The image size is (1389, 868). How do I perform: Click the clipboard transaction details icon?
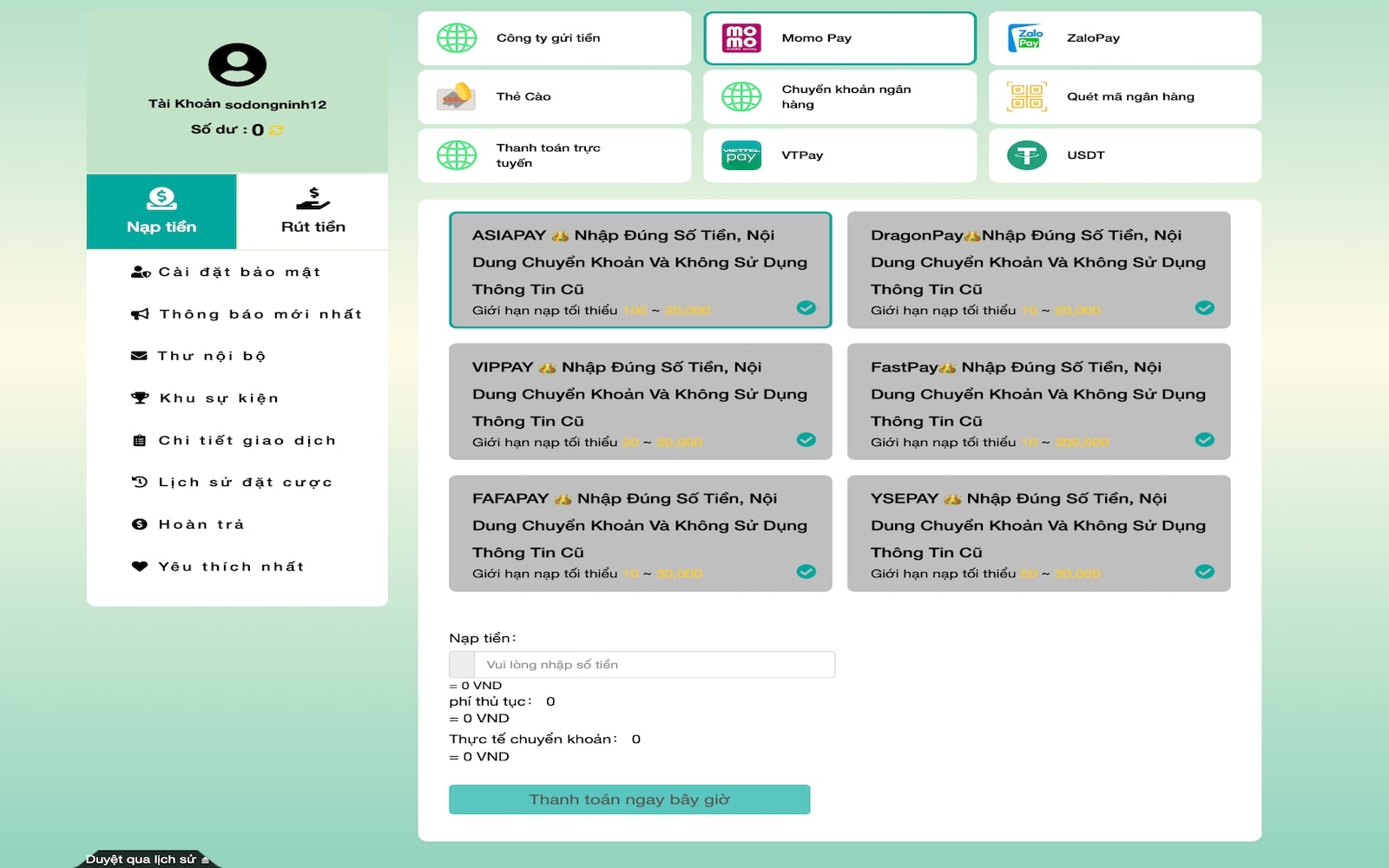tap(139, 441)
